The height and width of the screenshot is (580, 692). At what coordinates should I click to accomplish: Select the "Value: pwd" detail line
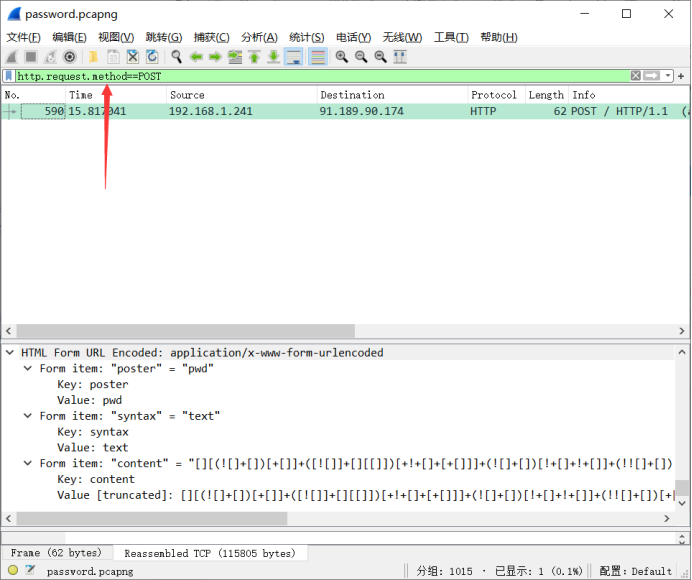point(90,400)
